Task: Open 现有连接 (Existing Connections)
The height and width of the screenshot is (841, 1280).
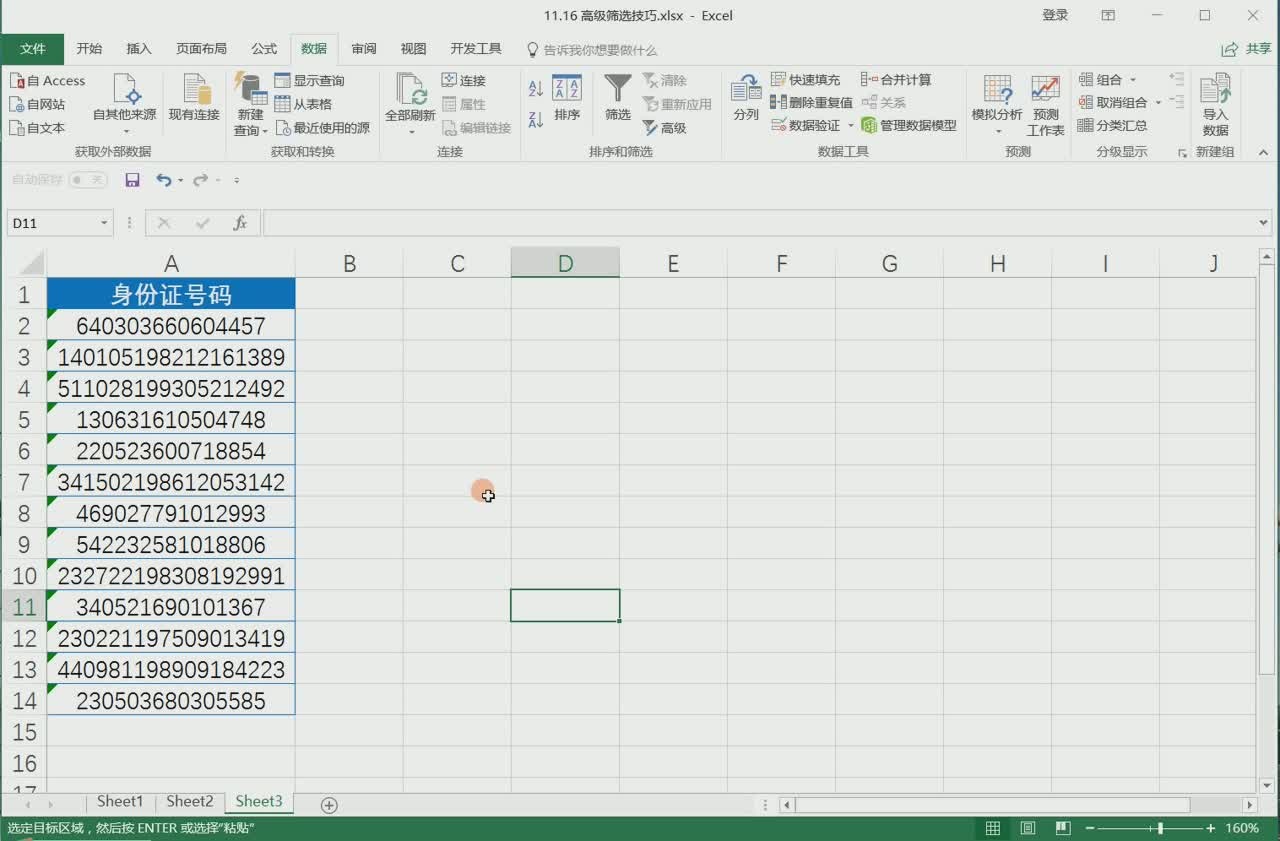Action: click(194, 98)
